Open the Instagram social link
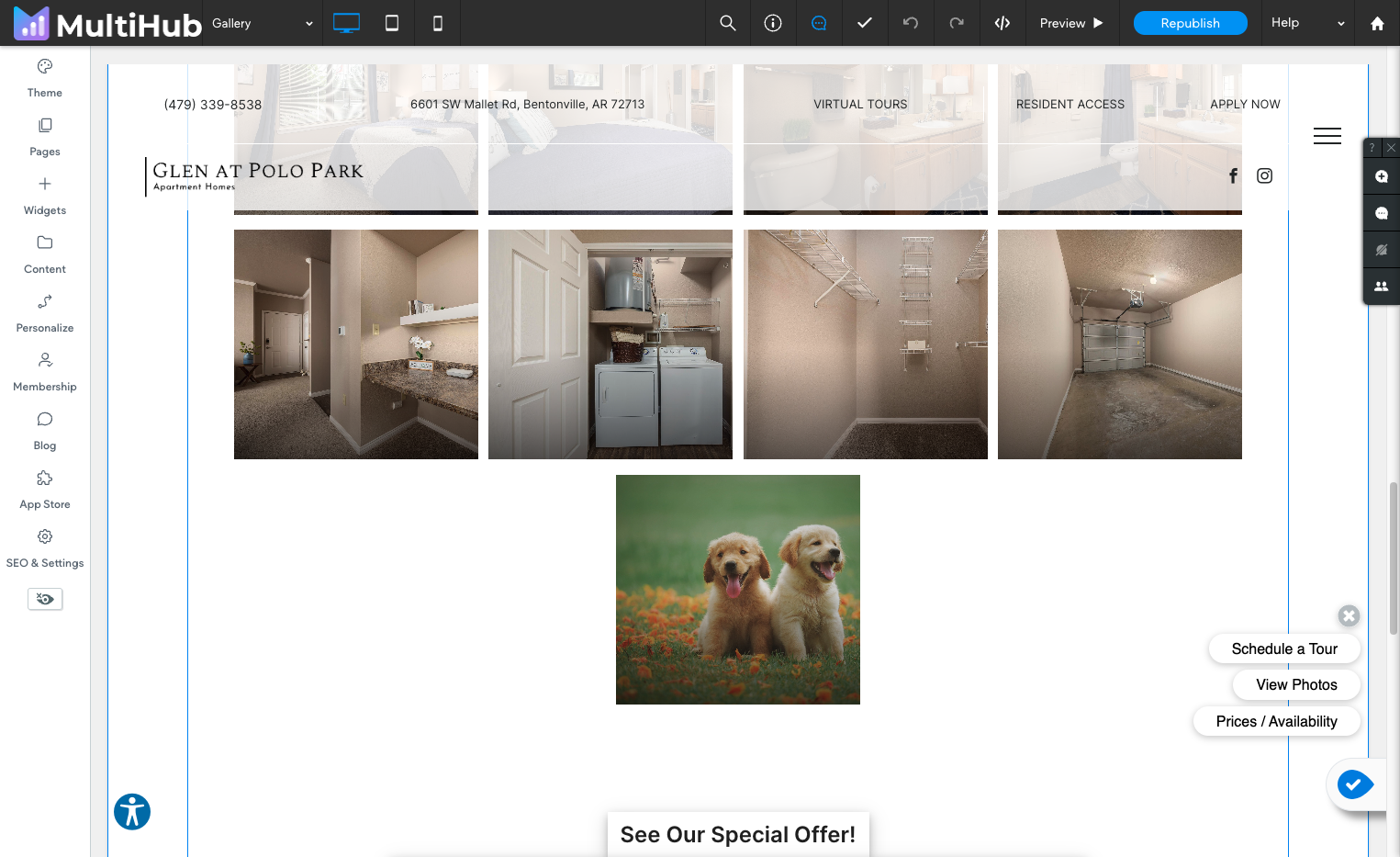This screenshot has width=1400, height=857. coord(1265,175)
